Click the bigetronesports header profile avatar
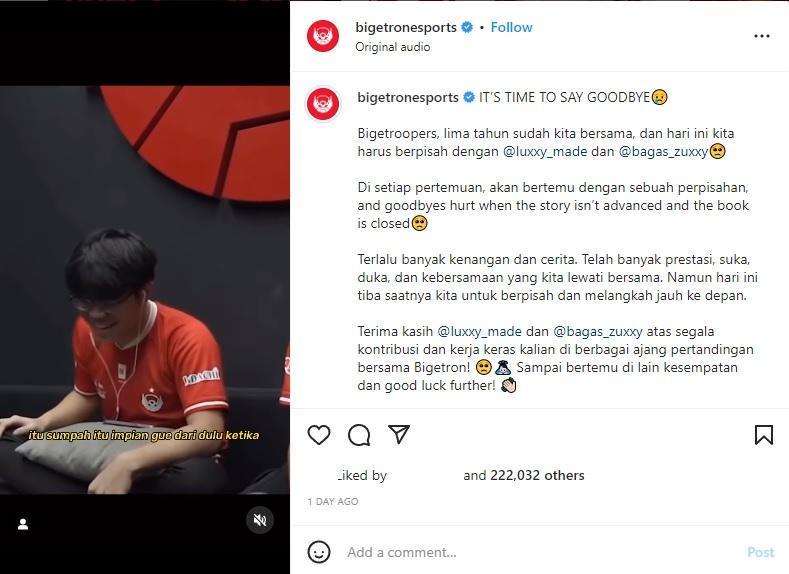Image resolution: width=789 pixels, height=574 pixels. pyautogui.click(x=323, y=36)
